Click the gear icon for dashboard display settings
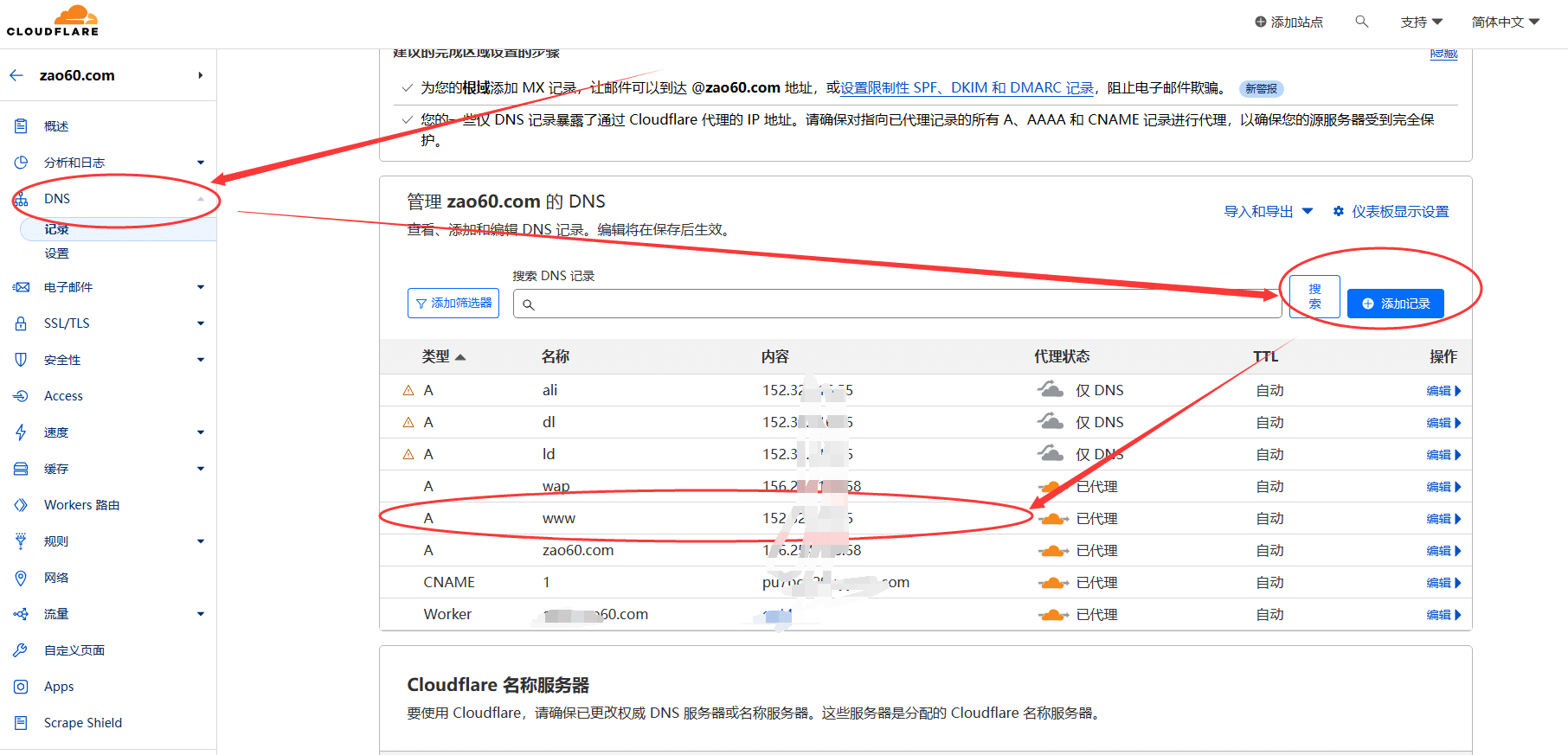Image resolution: width=1568 pixels, height=755 pixels. [1339, 211]
